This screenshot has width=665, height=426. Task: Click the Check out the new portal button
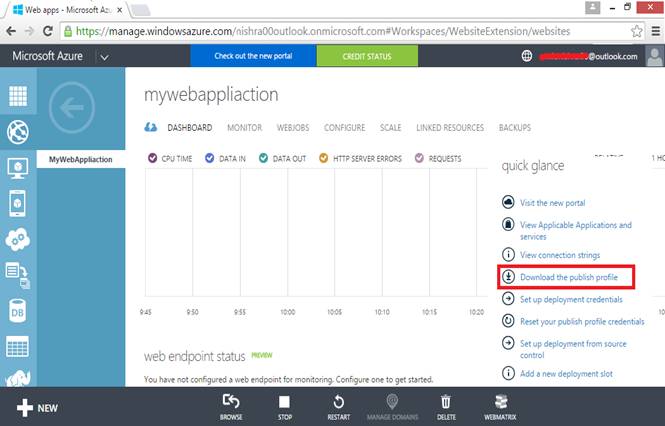[x=254, y=56]
